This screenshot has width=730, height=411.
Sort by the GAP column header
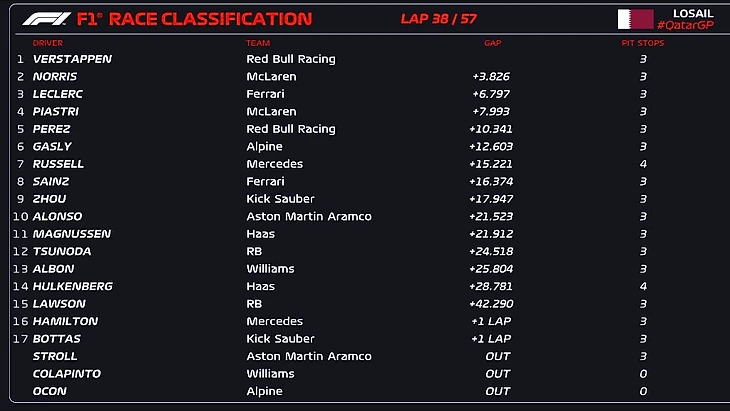pos(492,43)
